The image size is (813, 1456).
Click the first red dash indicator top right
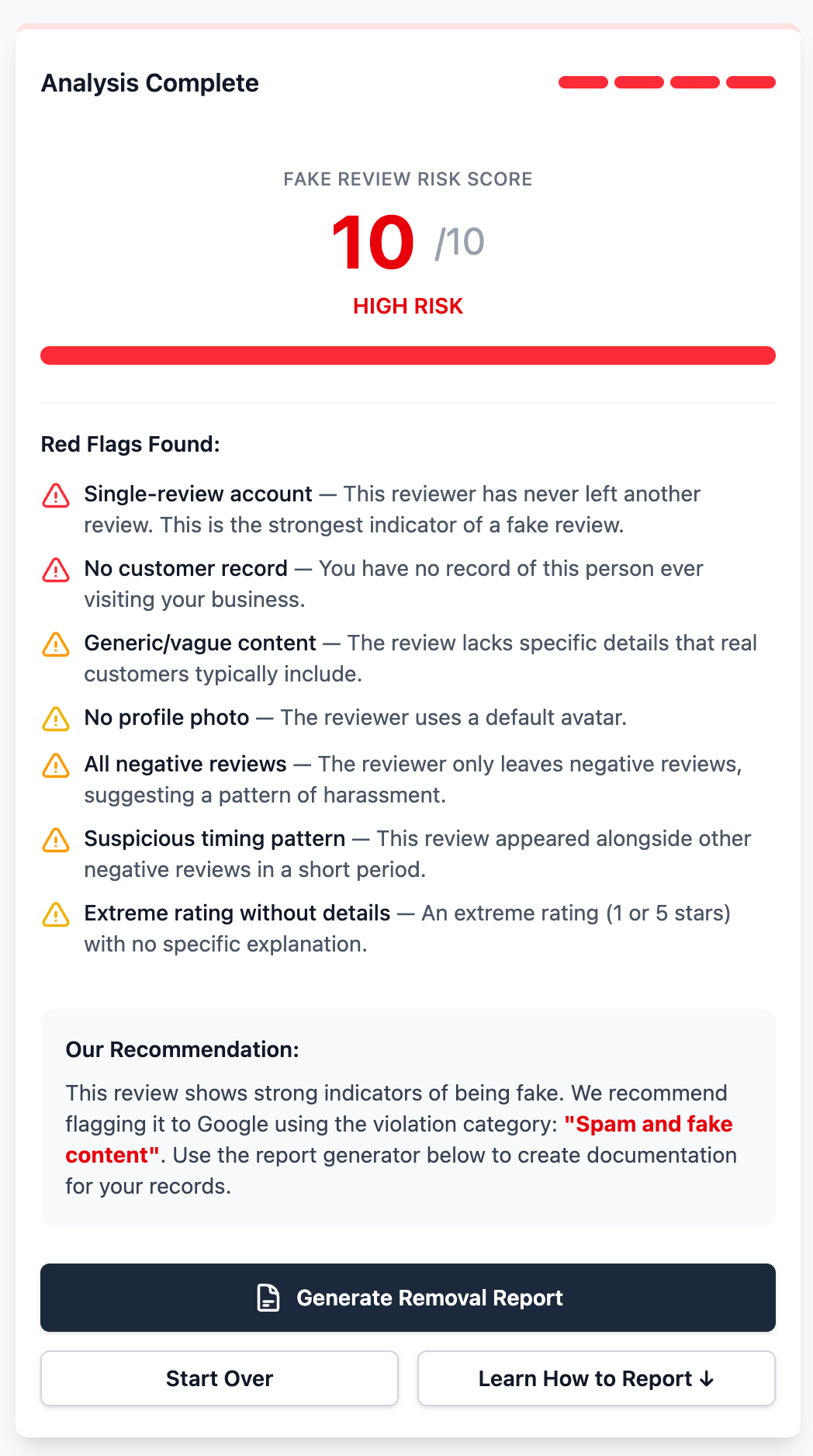click(x=583, y=81)
